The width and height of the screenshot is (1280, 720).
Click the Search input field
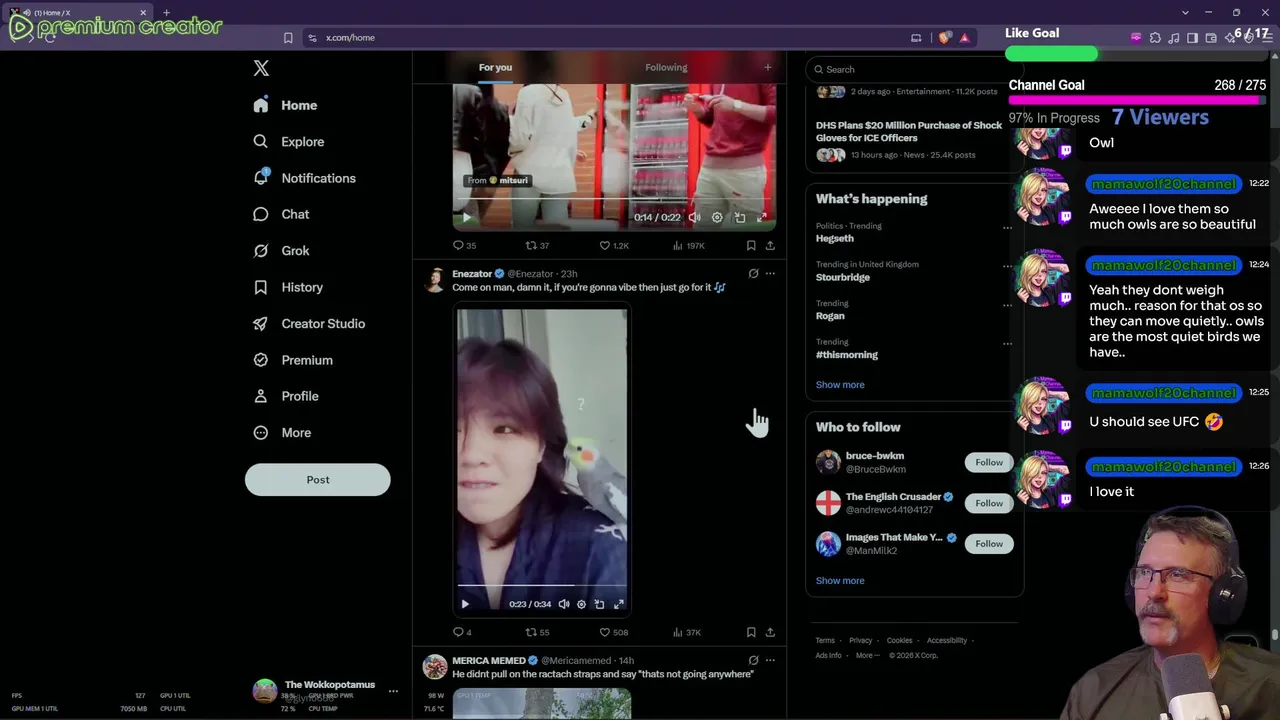[914, 69]
